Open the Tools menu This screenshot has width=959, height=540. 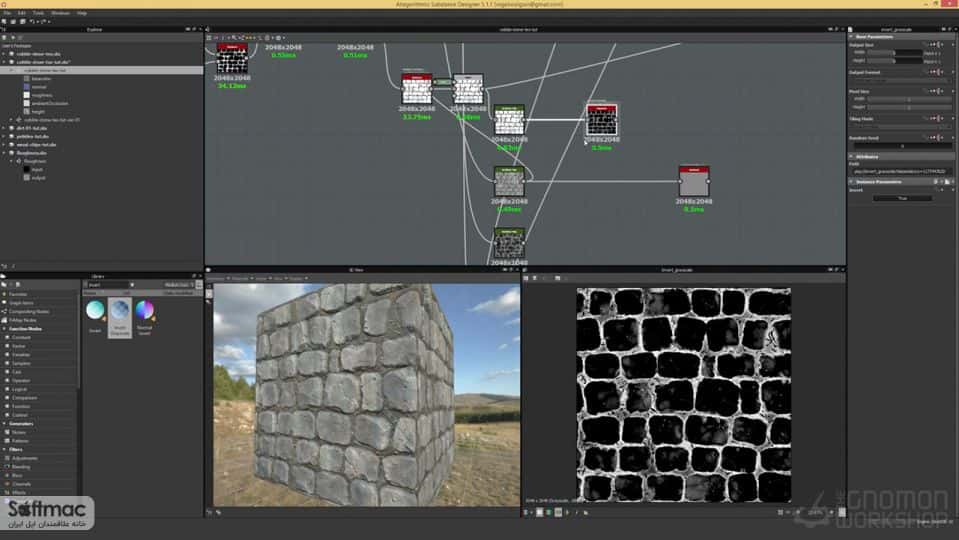coord(39,13)
